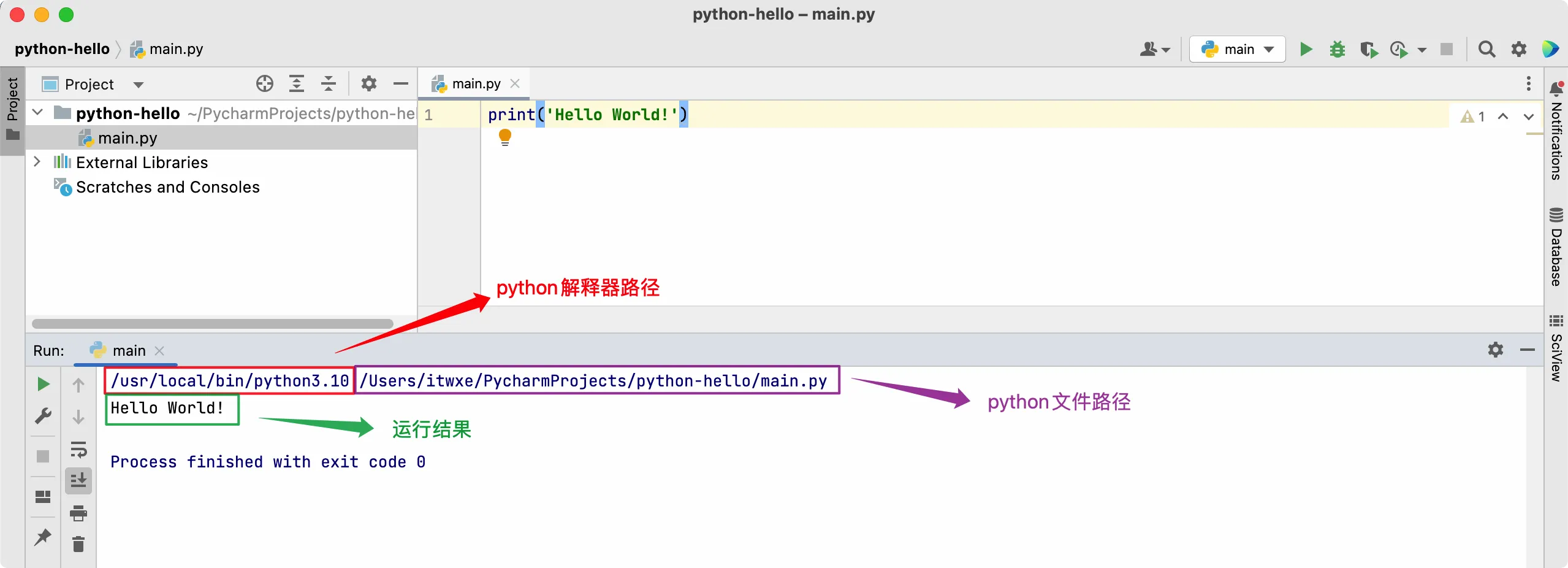This screenshot has height=568, width=1568.
Task: Expand the External Libraries tree node
Action: coord(37,162)
